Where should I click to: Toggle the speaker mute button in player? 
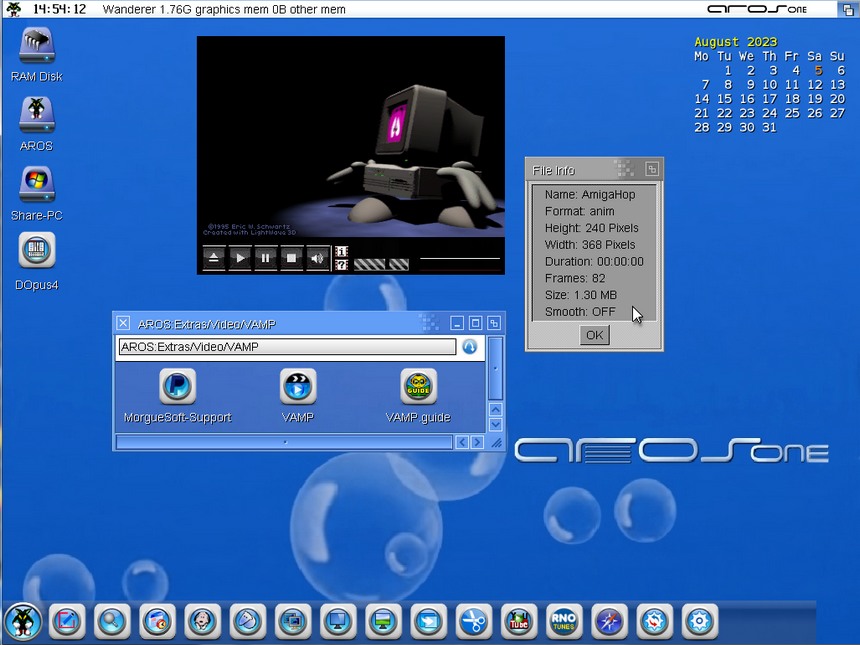[317, 258]
